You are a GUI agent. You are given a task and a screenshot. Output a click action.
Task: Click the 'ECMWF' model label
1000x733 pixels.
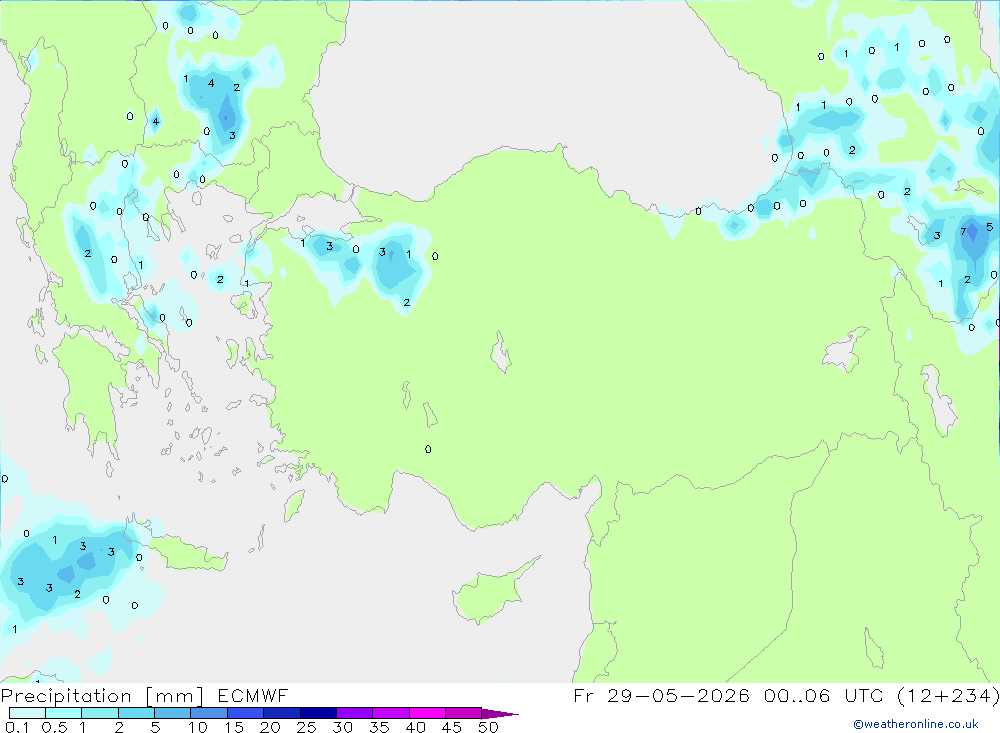pos(253,696)
